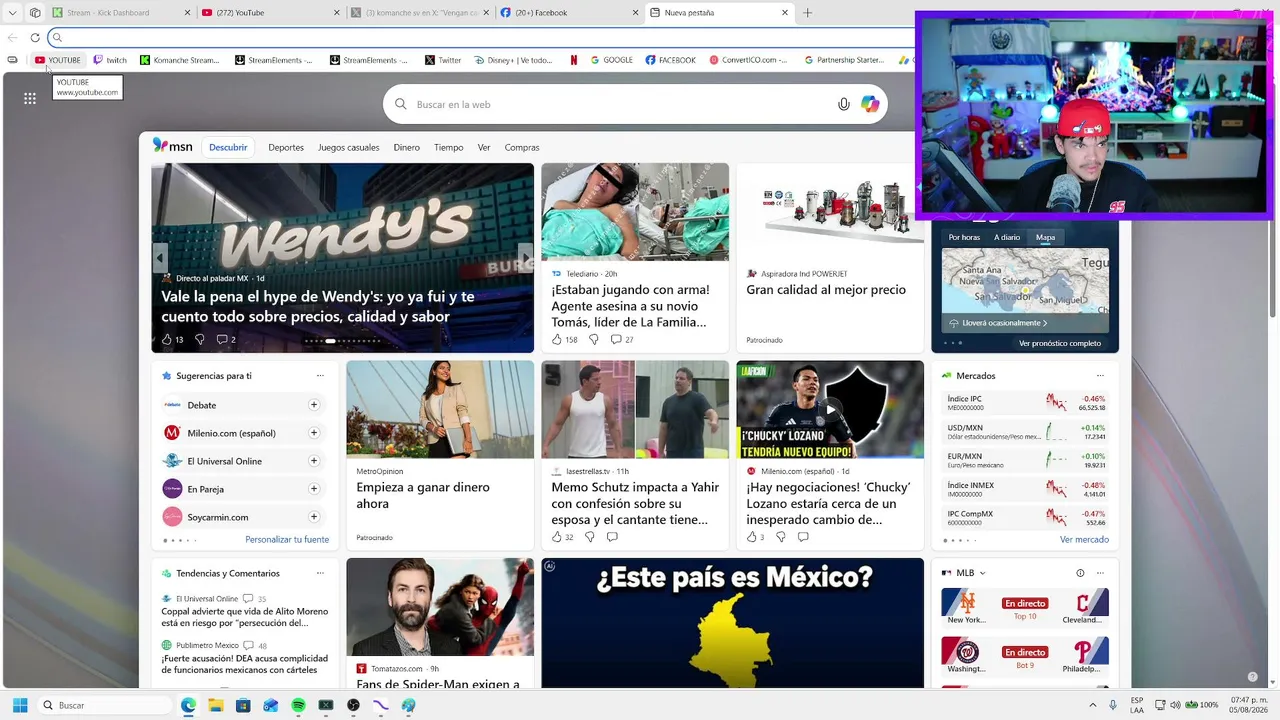1280x720 pixels.
Task: Click Personalizar tu fuente link
Action: [287, 540]
